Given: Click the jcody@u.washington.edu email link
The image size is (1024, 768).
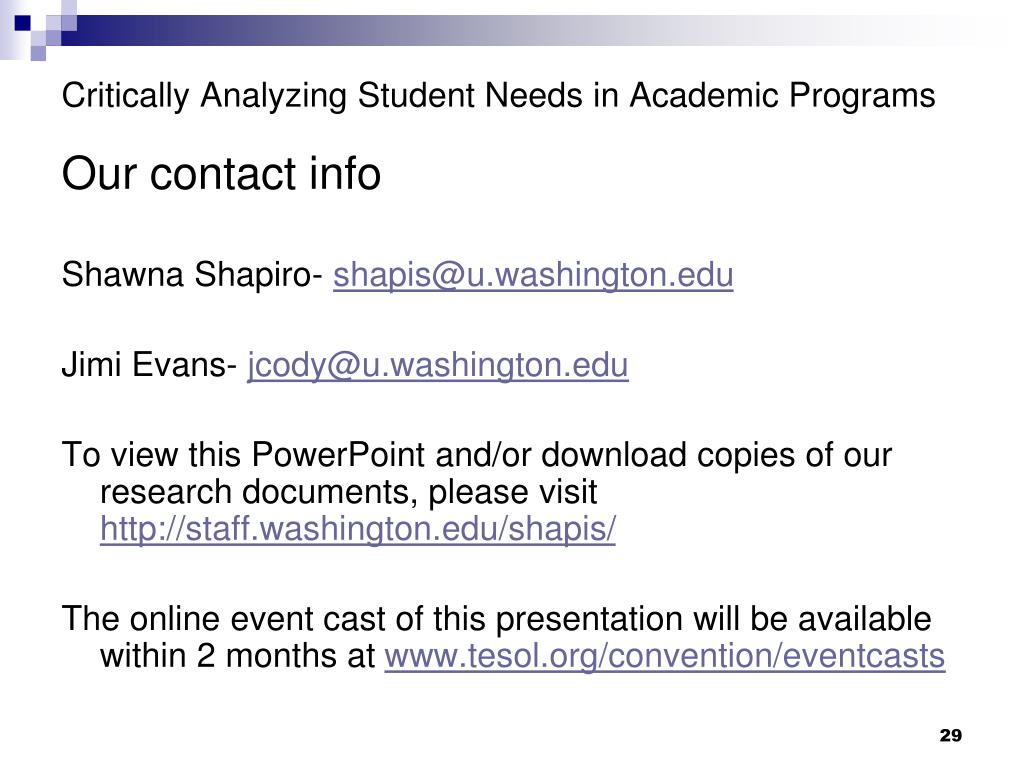Looking at the screenshot, I should [x=438, y=366].
